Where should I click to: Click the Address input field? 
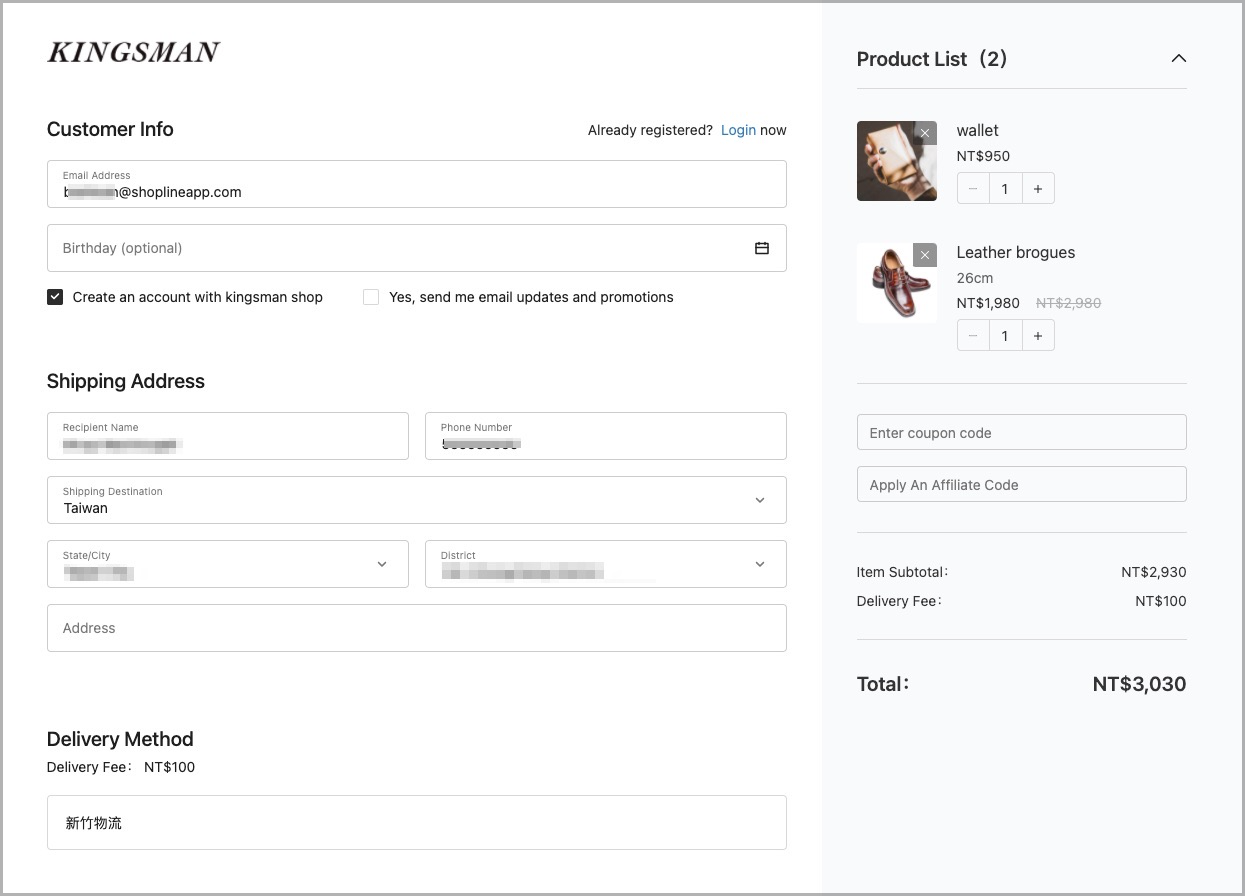(x=416, y=628)
